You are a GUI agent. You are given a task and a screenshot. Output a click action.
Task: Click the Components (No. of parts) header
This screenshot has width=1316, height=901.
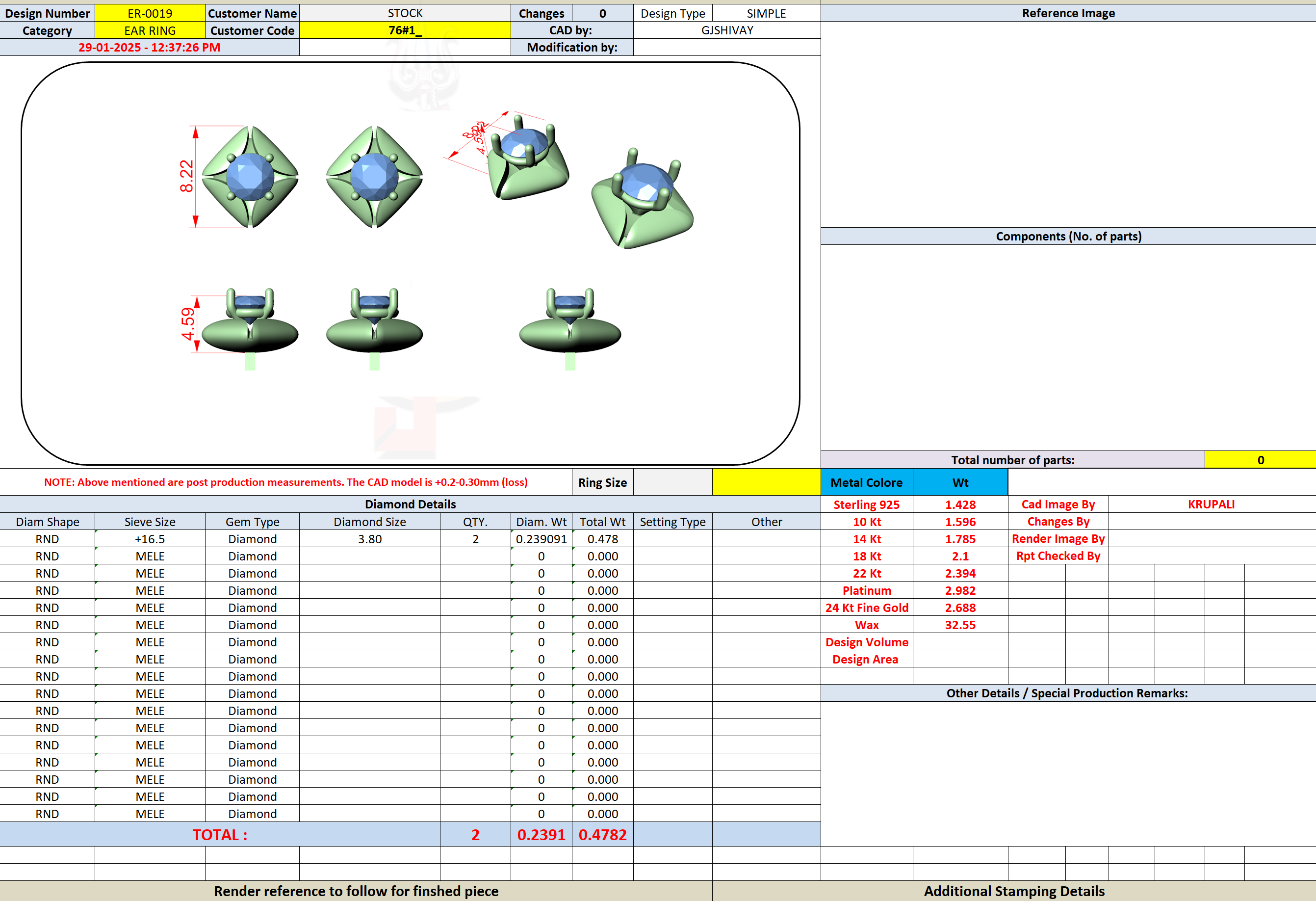tap(1068, 237)
